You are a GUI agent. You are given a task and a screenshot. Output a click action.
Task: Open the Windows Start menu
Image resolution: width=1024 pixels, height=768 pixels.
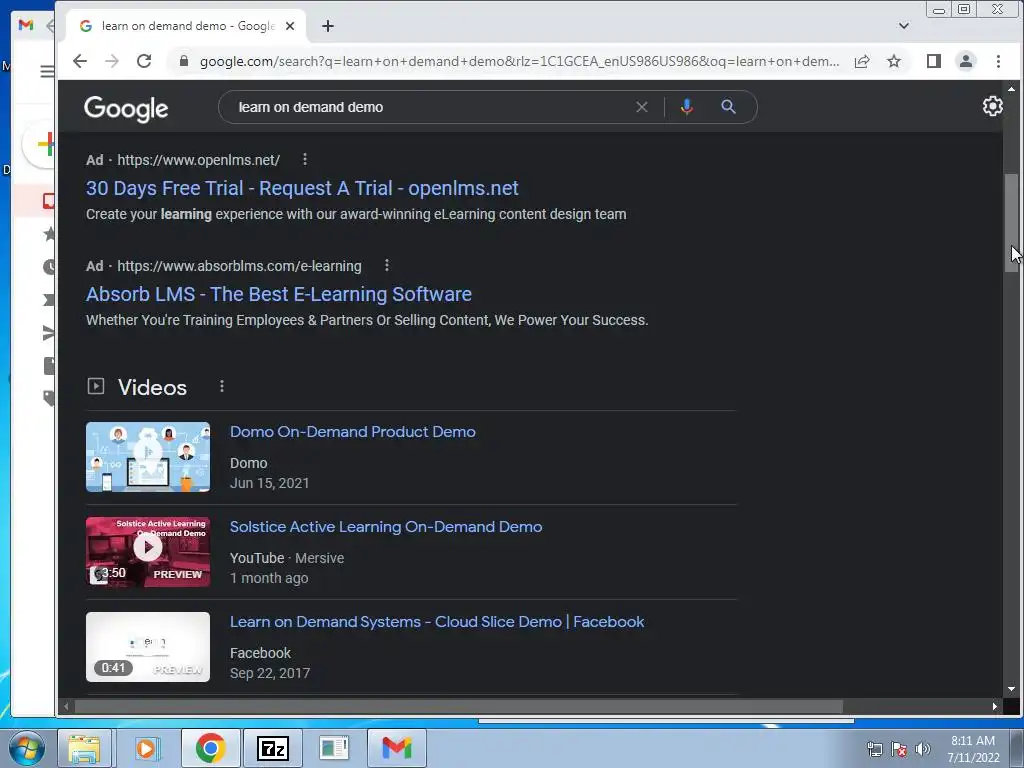[x=26, y=748]
